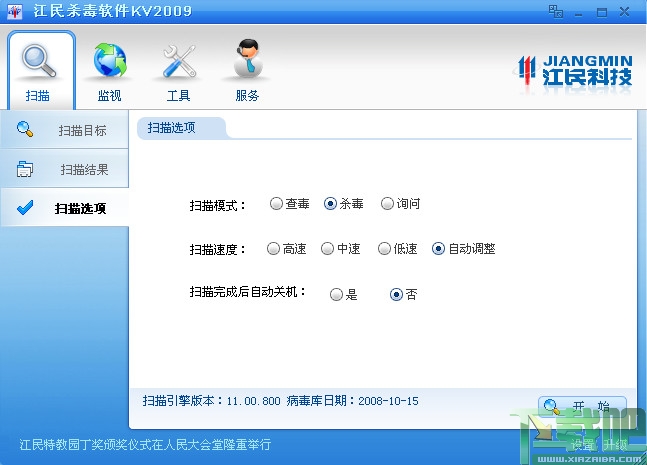Viewport: 647px width, 465px height.
Task: Click the 扫描选项 panel tab header
Action: pyautogui.click(x=181, y=128)
